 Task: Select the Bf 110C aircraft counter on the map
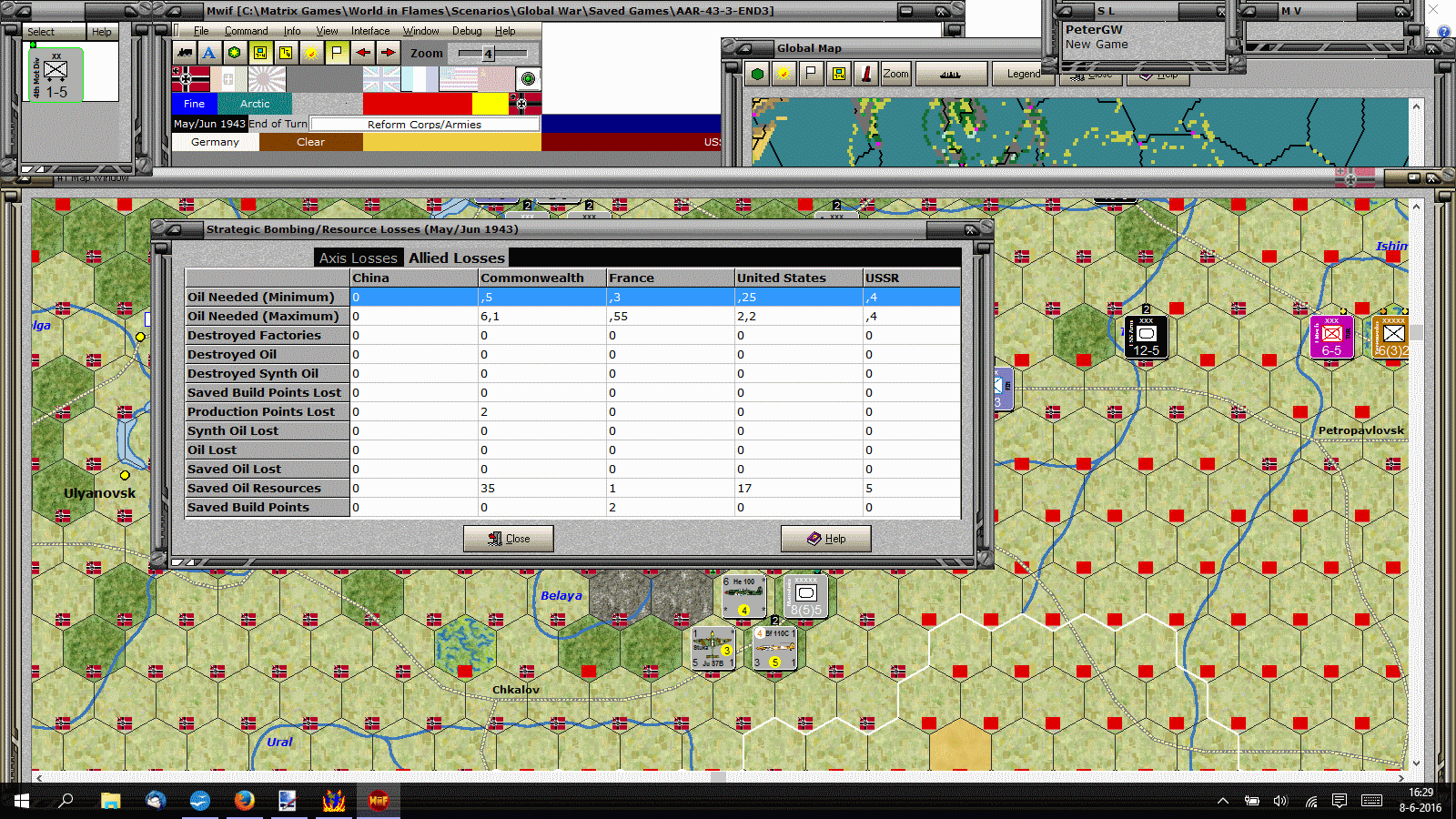click(x=774, y=648)
